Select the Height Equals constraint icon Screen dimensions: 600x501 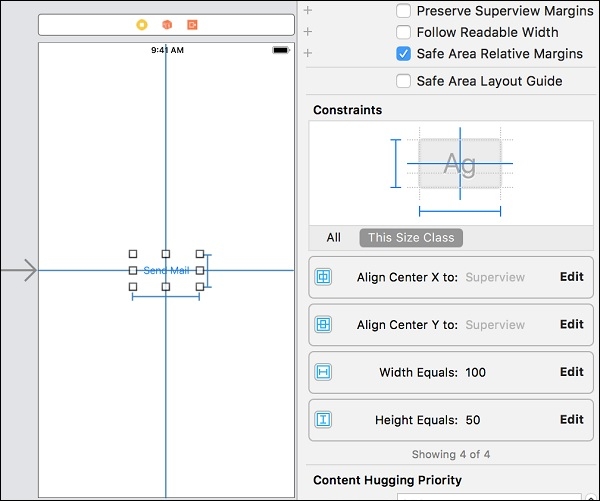(x=323, y=420)
